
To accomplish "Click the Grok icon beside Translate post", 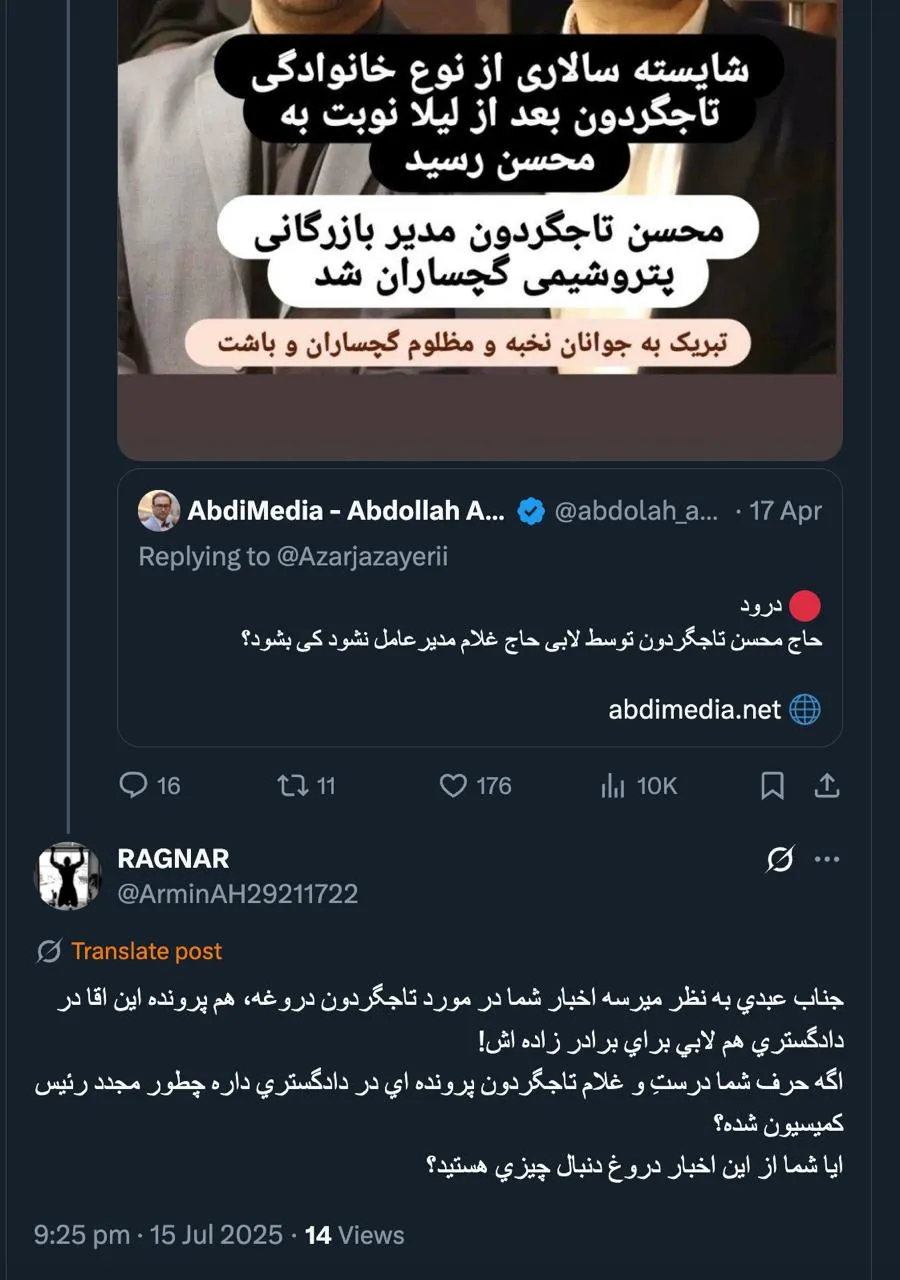I will click(x=44, y=951).
